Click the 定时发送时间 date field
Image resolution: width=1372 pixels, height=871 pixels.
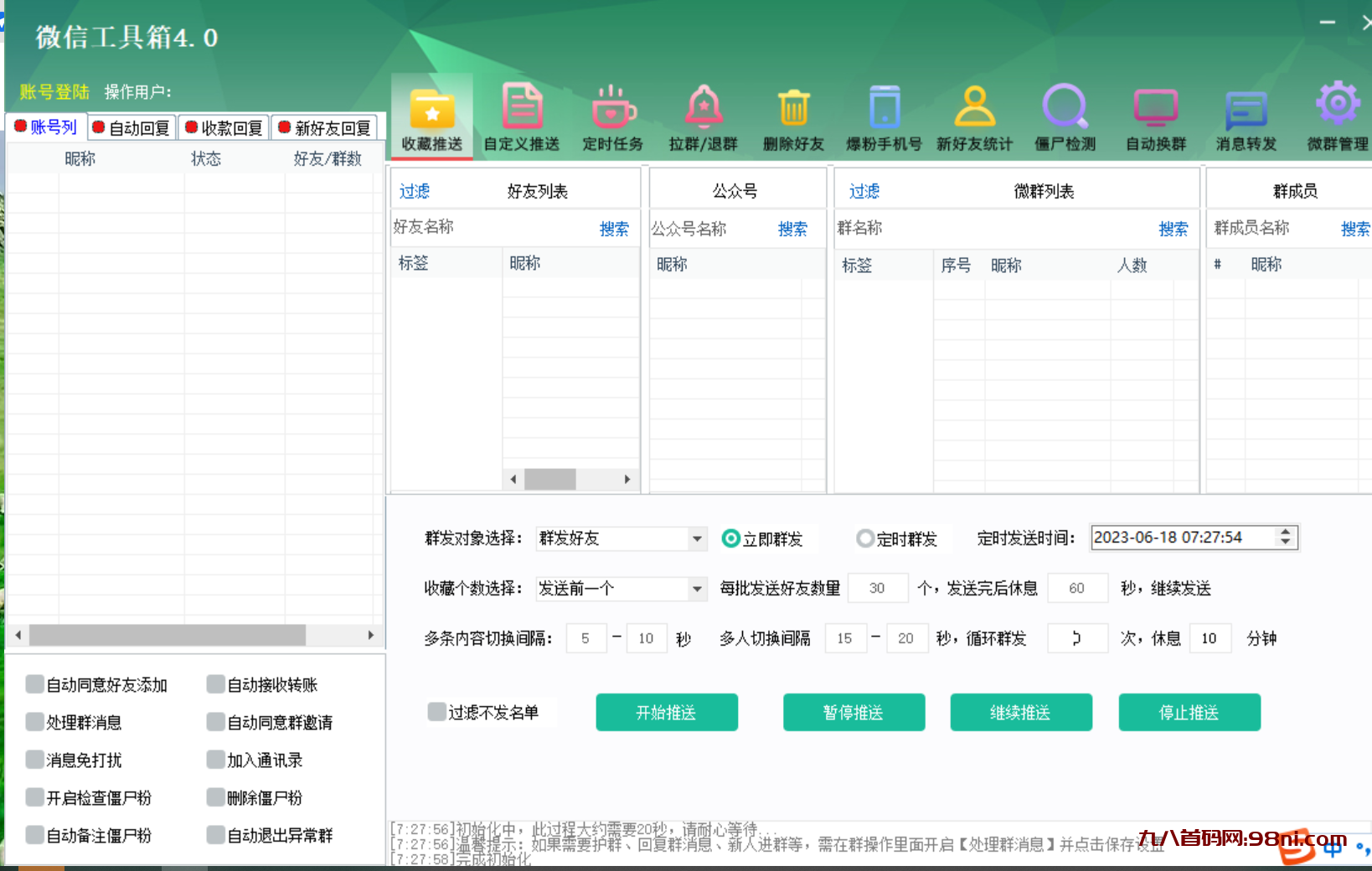point(1184,538)
